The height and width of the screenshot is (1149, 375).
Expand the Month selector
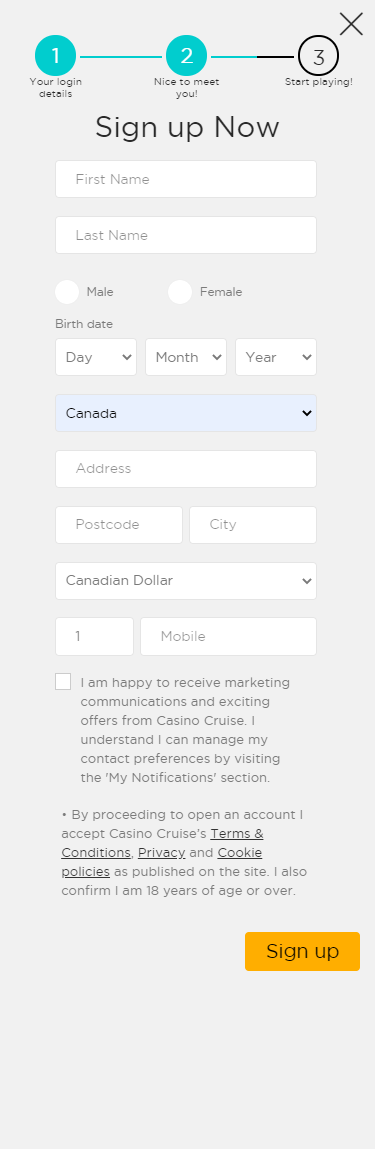[x=186, y=357]
